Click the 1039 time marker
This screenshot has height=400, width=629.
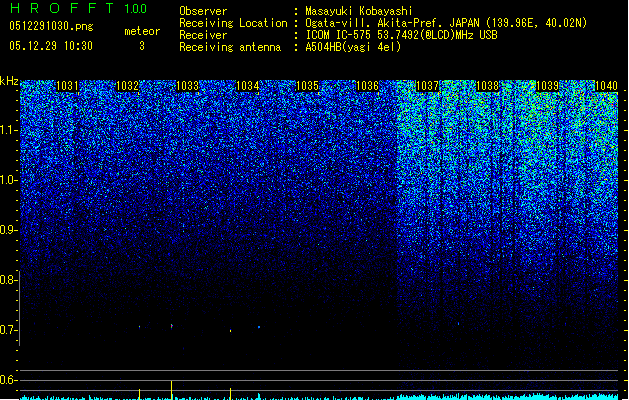(x=548, y=86)
